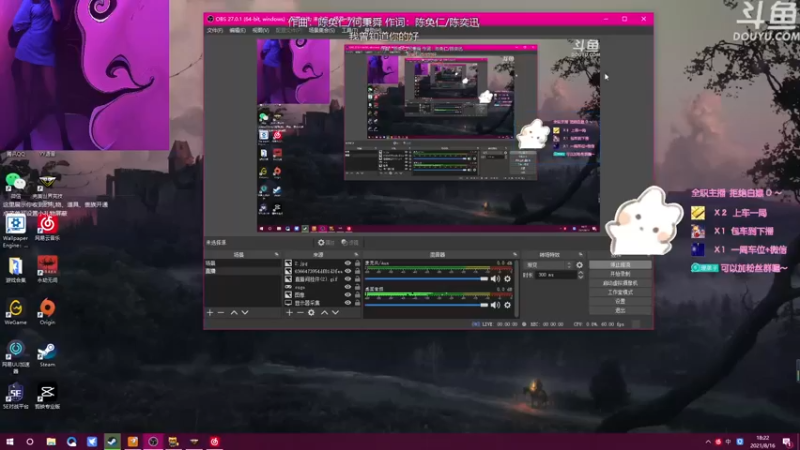Select the second scene in the scenes list

click(x=242, y=271)
